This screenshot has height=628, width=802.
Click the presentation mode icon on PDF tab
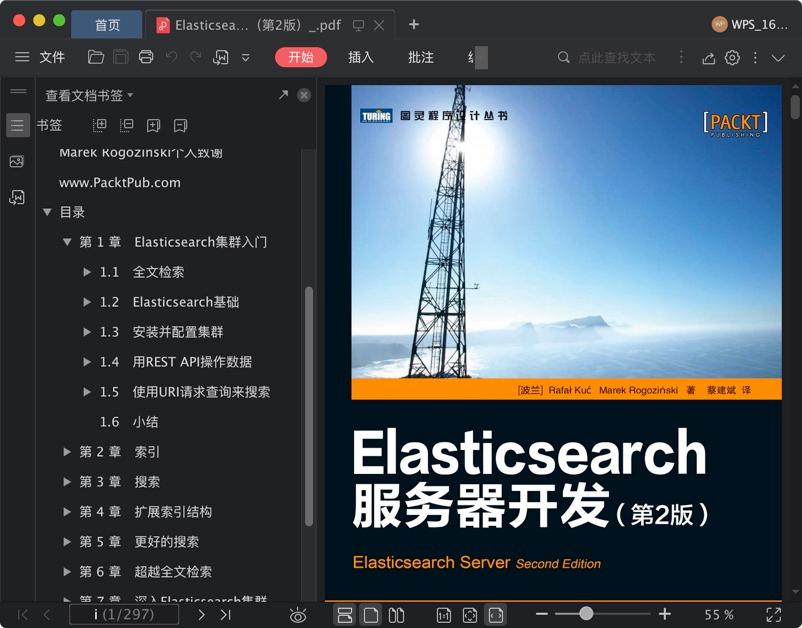tap(359, 26)
